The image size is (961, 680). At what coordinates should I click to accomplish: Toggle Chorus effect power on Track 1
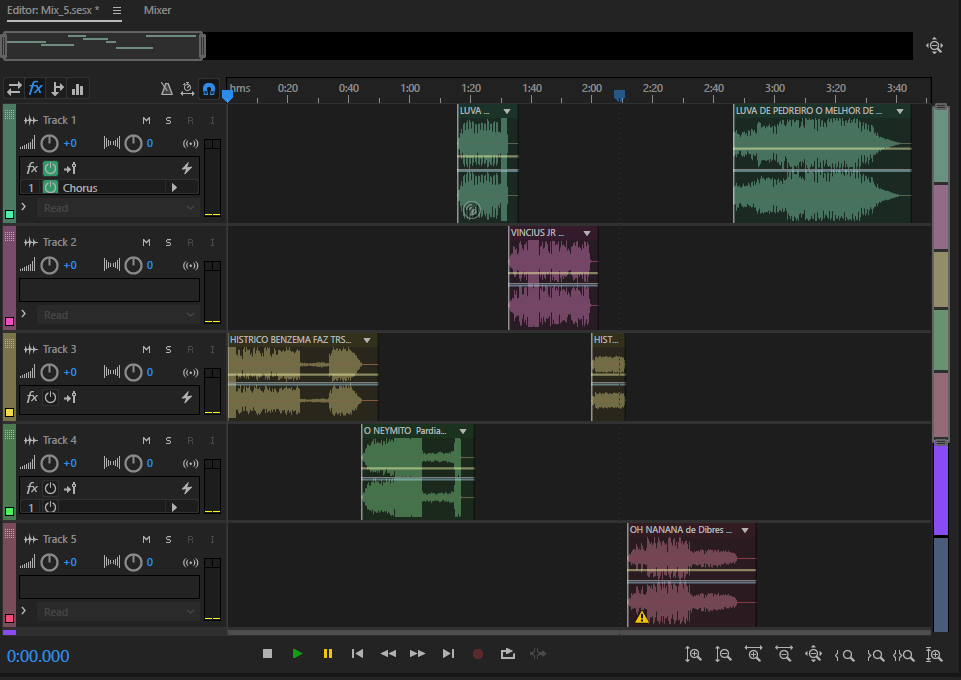pyautogui.click(x=50, y=188)
